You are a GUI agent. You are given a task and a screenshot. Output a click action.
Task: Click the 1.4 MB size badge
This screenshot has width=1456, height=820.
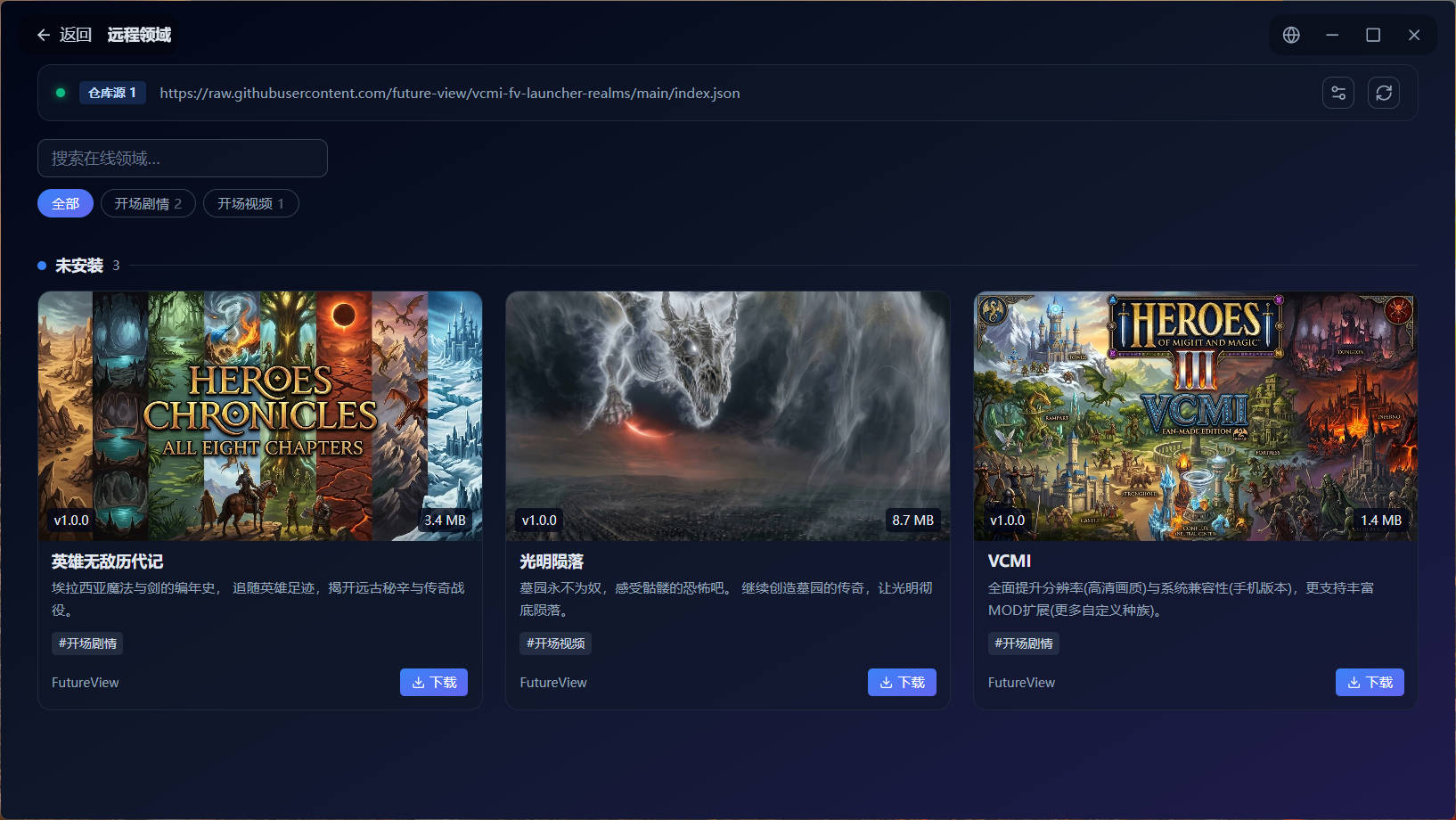(1381, 520)
